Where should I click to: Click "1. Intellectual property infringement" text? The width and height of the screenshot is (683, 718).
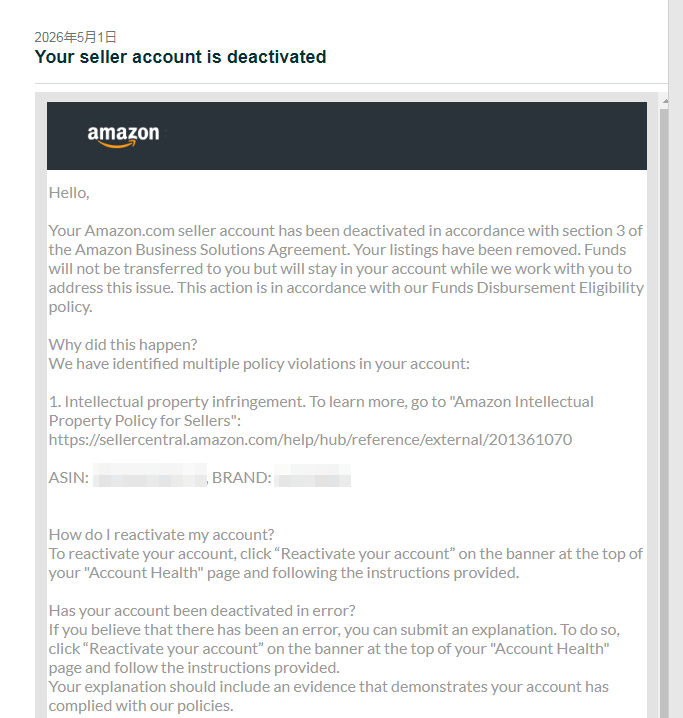(x=177, y=402)
